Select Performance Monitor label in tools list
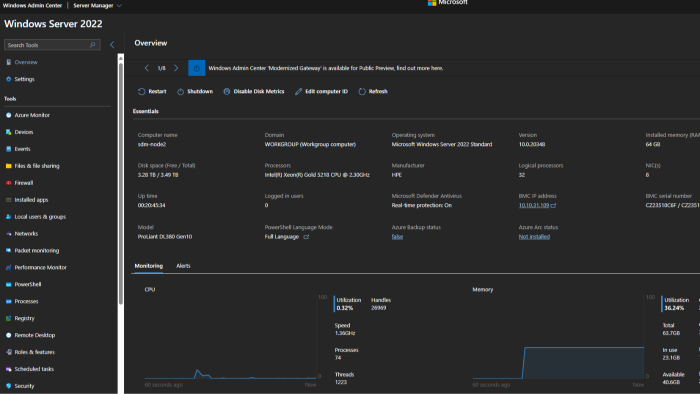700x394 pixels. point(40,268)
